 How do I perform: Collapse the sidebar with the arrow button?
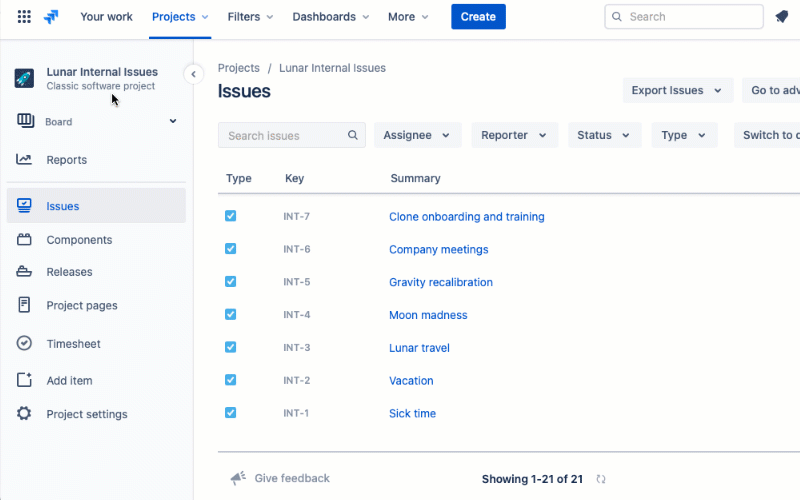(x=193, y=74)
